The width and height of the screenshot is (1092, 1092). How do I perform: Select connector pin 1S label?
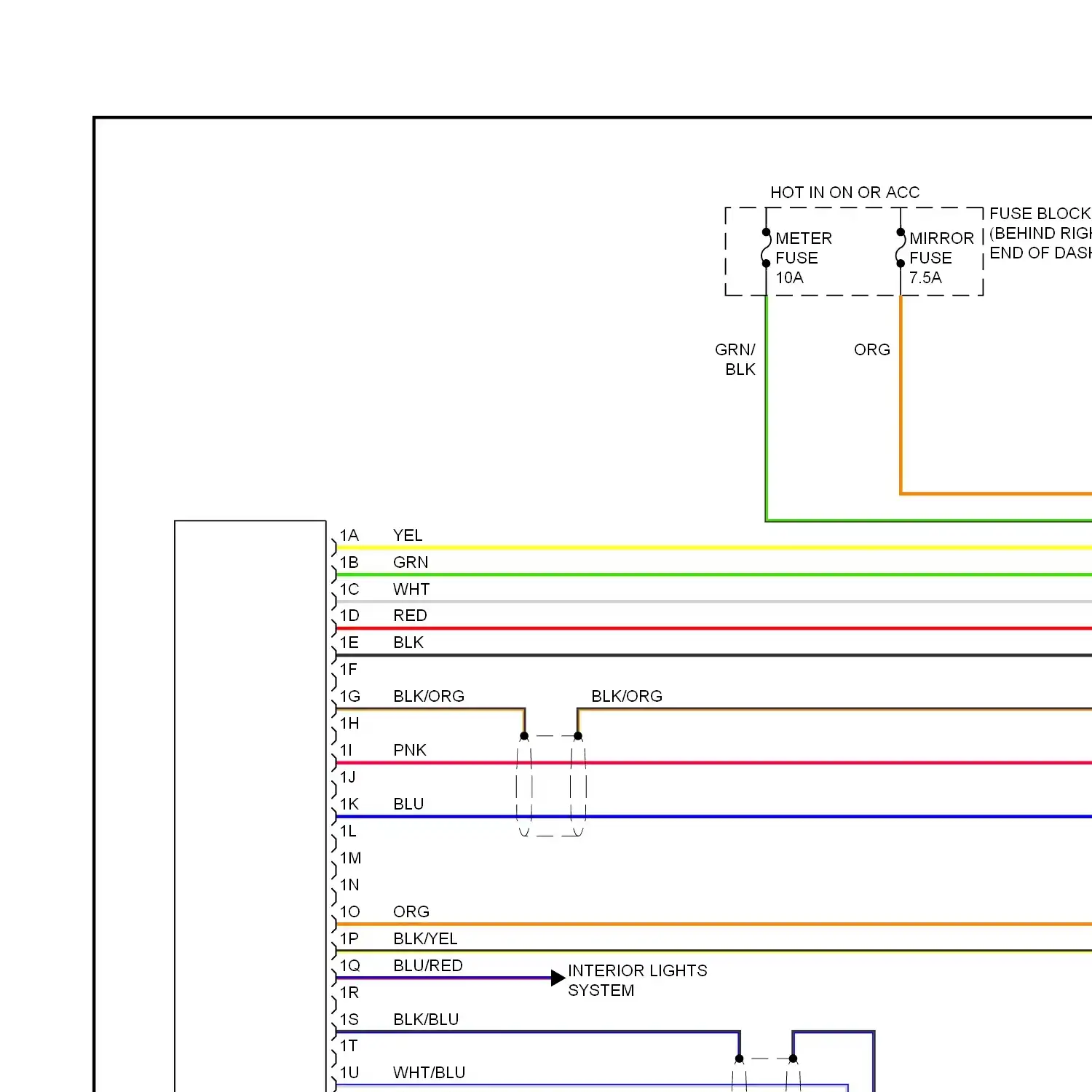(x=349, y=1020)
